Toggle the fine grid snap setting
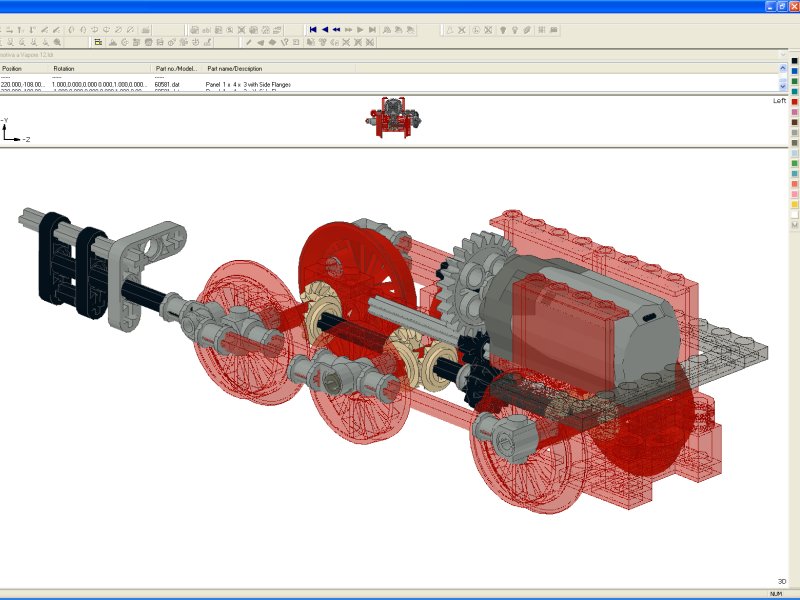Screen dimensions: 800x600 pos(540,29)
